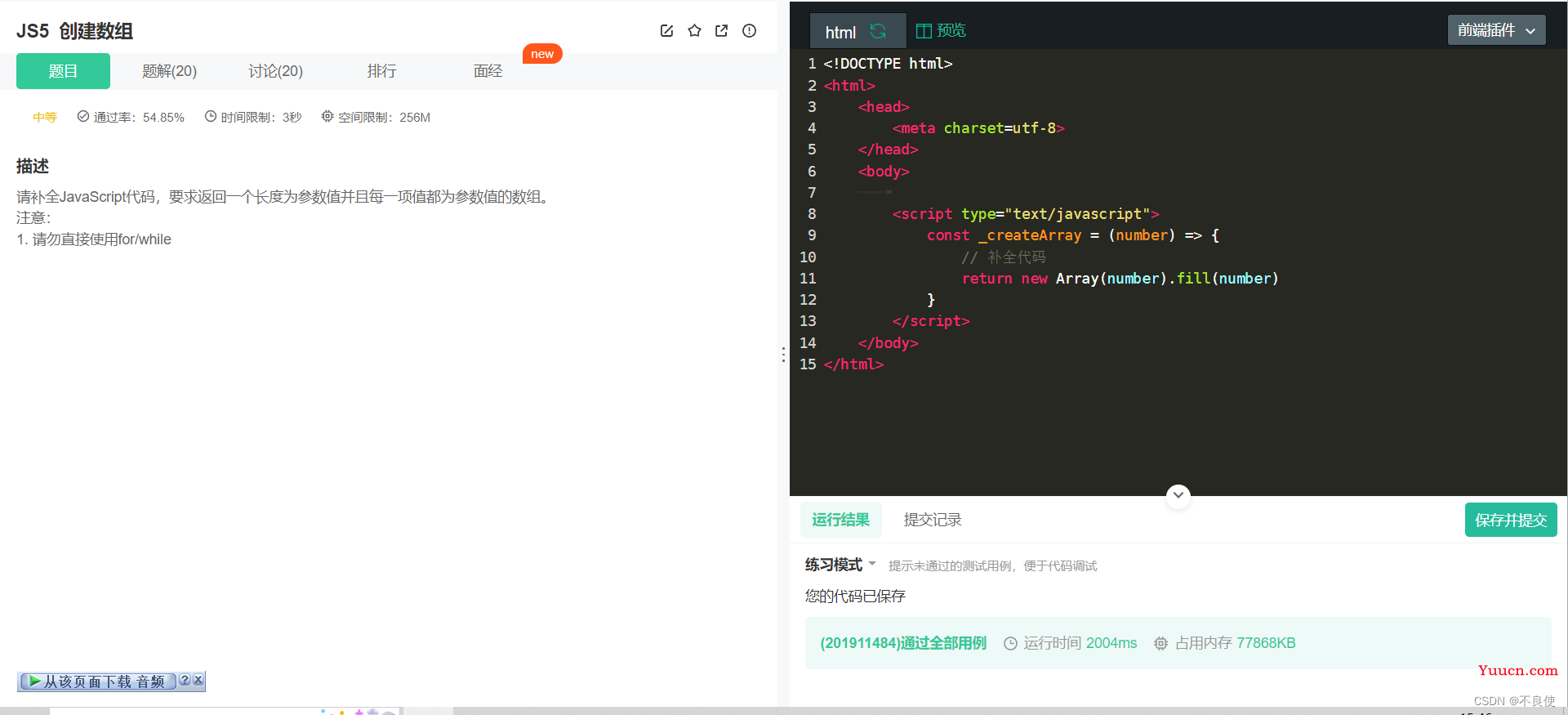1568x715 pixels.
Task: Switch to 运行结果 tab
Action: tap(840, 520)
